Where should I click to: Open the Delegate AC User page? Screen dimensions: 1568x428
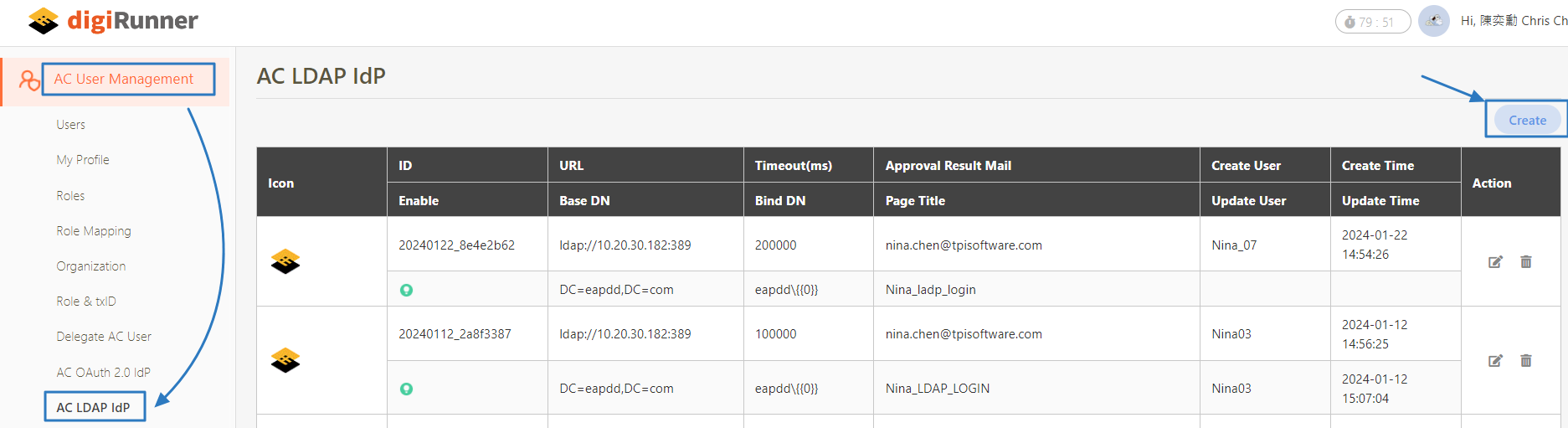tap(104, 337)
